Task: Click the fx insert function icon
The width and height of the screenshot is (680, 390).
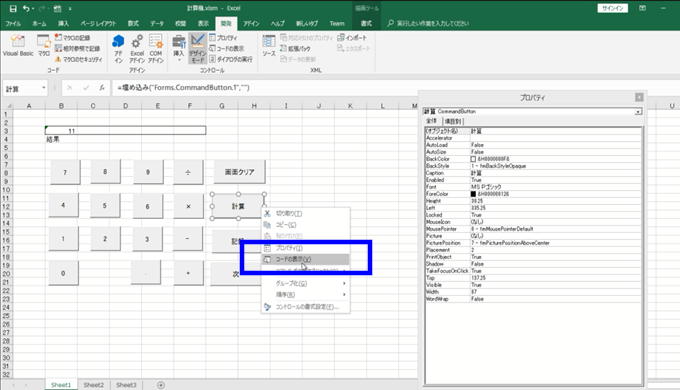Action: coord(102,88)
